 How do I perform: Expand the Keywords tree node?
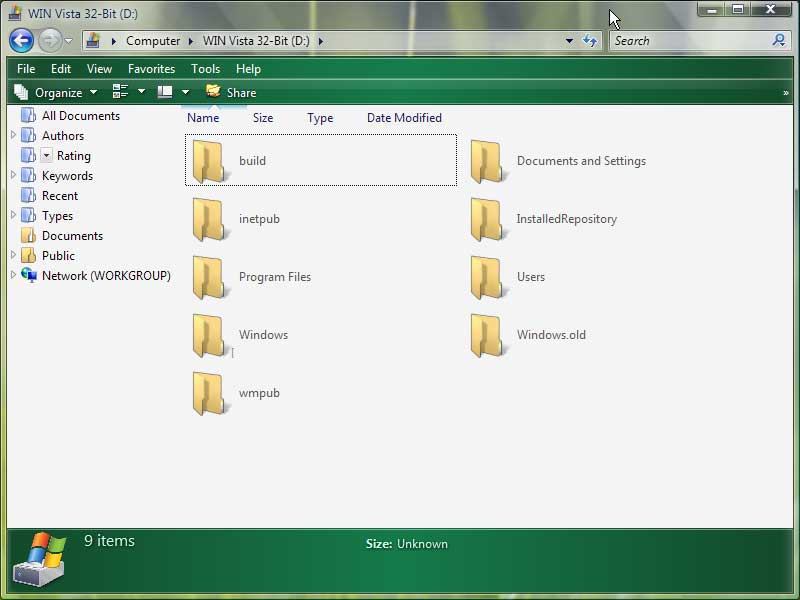[x=13, y=174]
